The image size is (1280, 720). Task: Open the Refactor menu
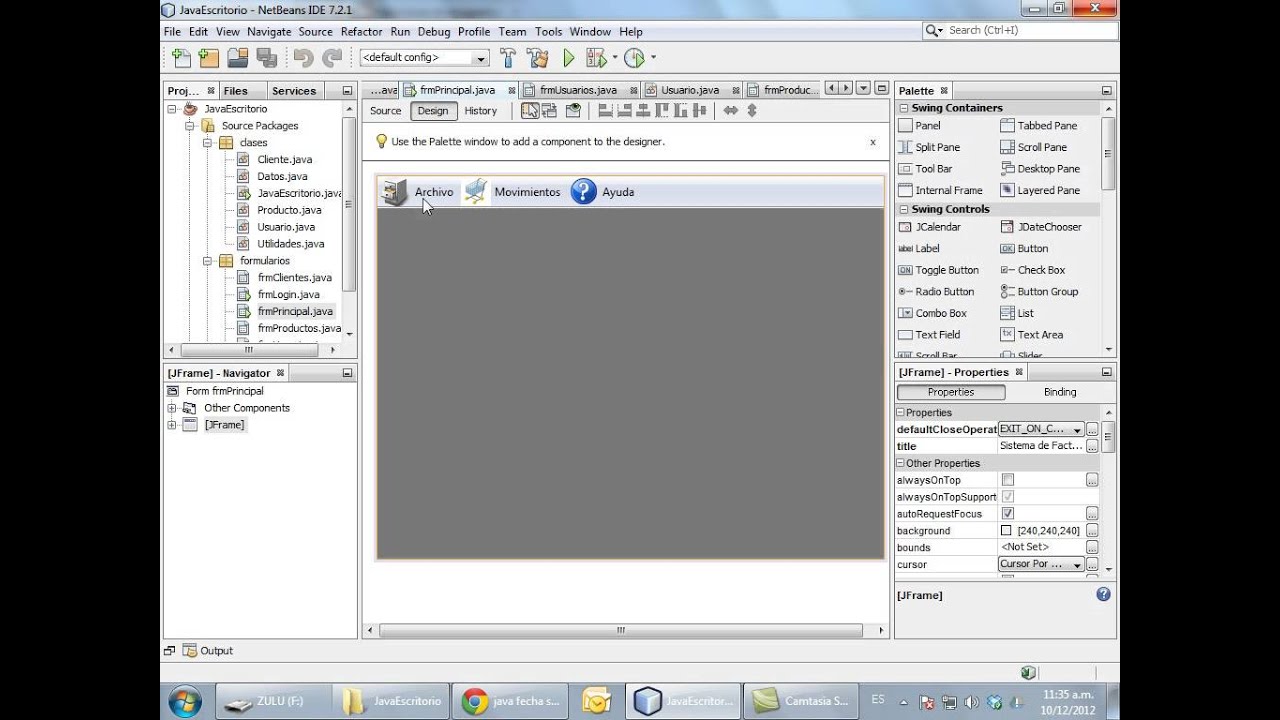tap(361, 32)
